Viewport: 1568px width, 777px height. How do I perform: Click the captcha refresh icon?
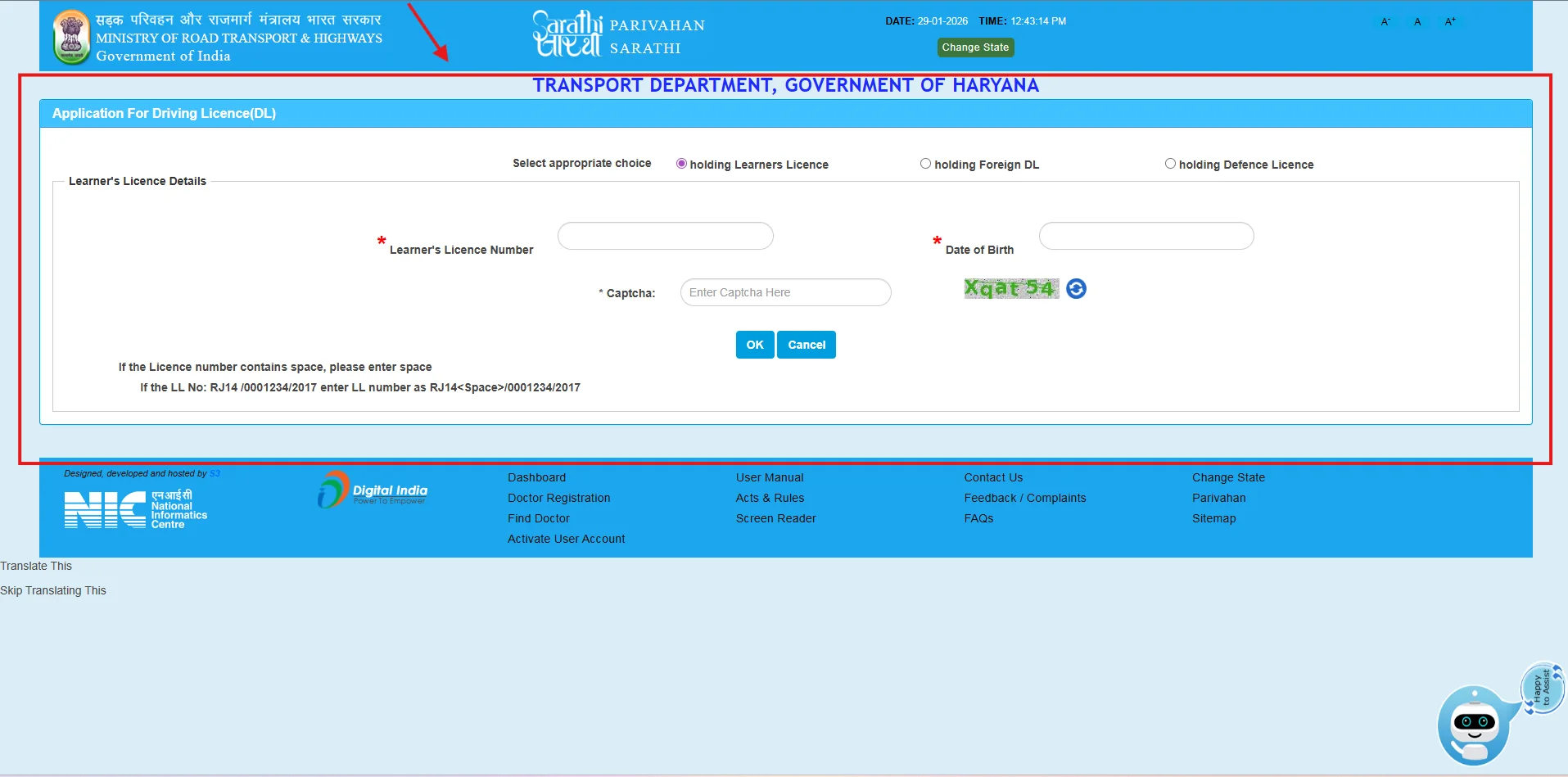click(1076, 289)
